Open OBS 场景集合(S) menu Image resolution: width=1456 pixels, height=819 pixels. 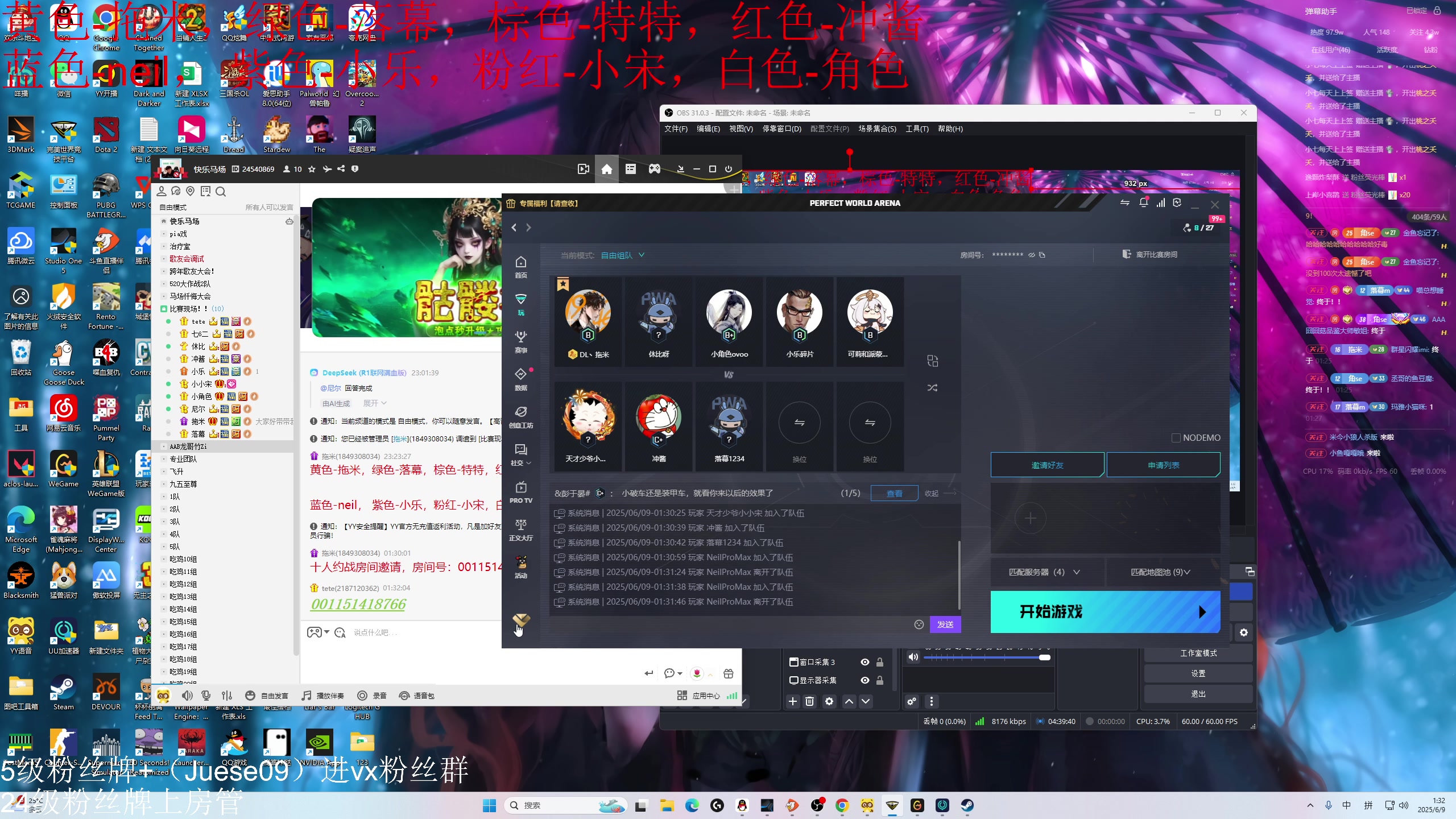877,129
